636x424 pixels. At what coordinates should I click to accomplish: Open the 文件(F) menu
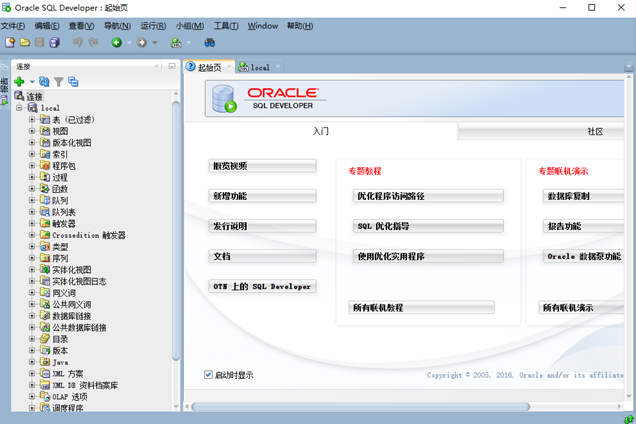pyautogui.click(x=13, y=26)
